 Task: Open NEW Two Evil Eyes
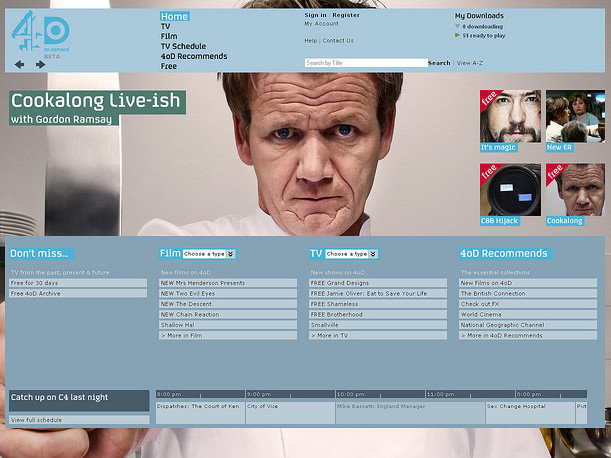228,294
